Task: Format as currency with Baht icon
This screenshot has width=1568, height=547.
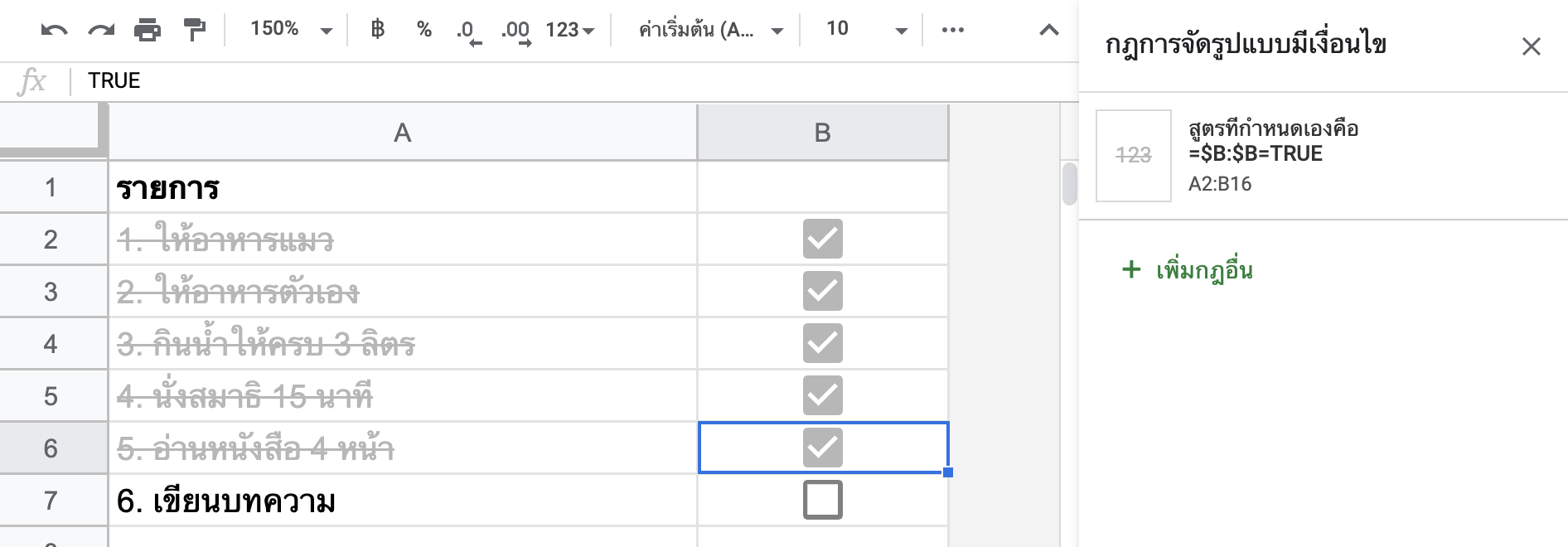Action: [378, 30]
